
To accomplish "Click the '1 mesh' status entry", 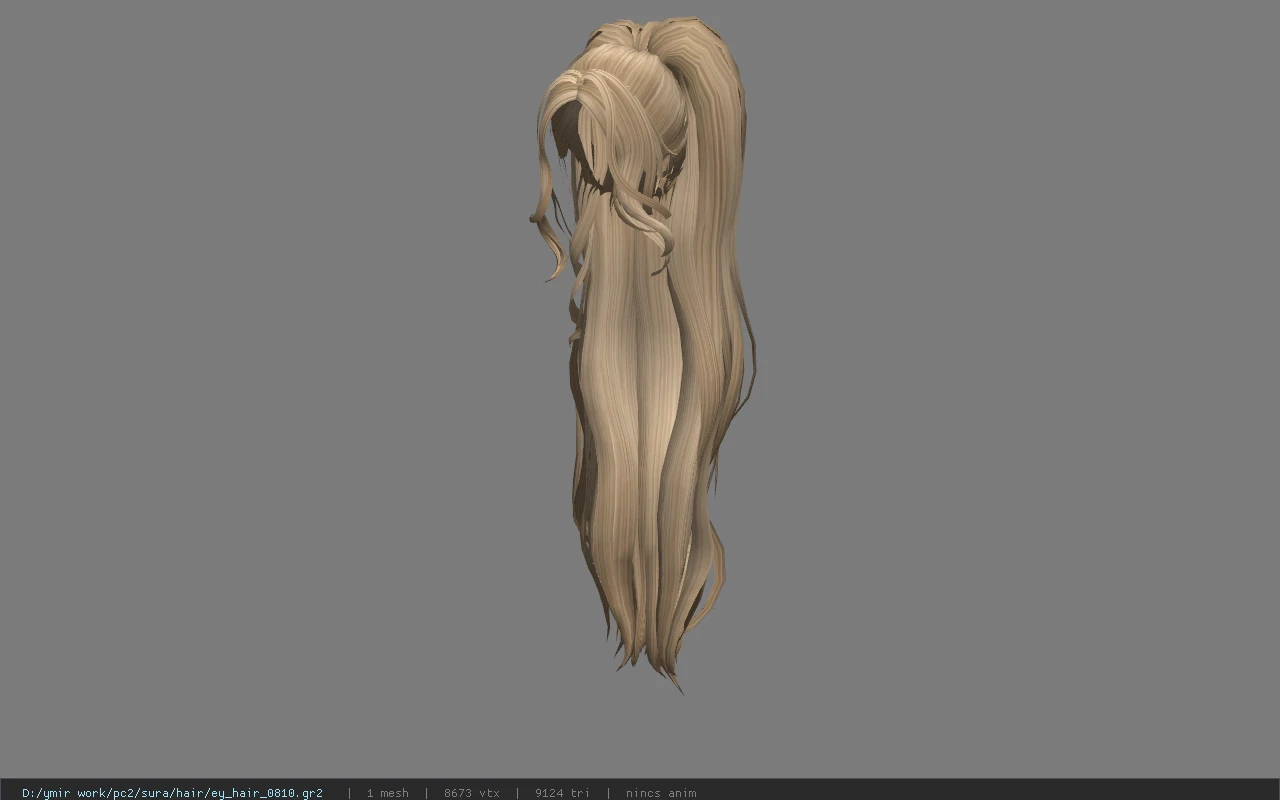I will point(387,793).
